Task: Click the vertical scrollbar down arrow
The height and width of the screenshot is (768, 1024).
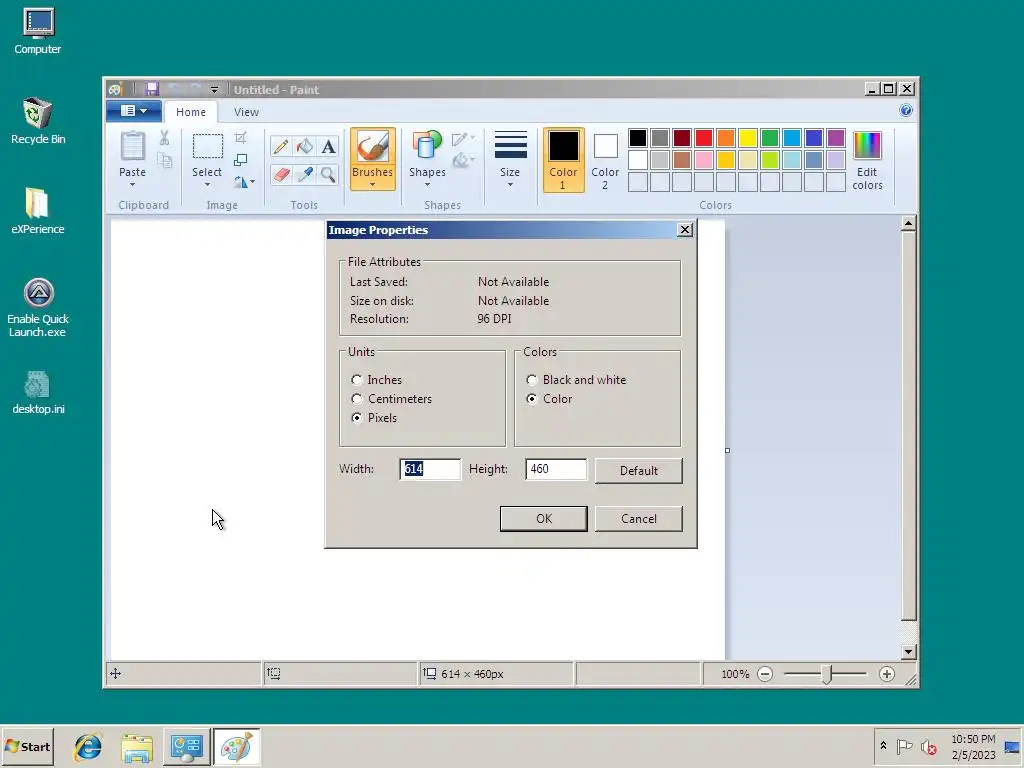Action: (908, 651)
